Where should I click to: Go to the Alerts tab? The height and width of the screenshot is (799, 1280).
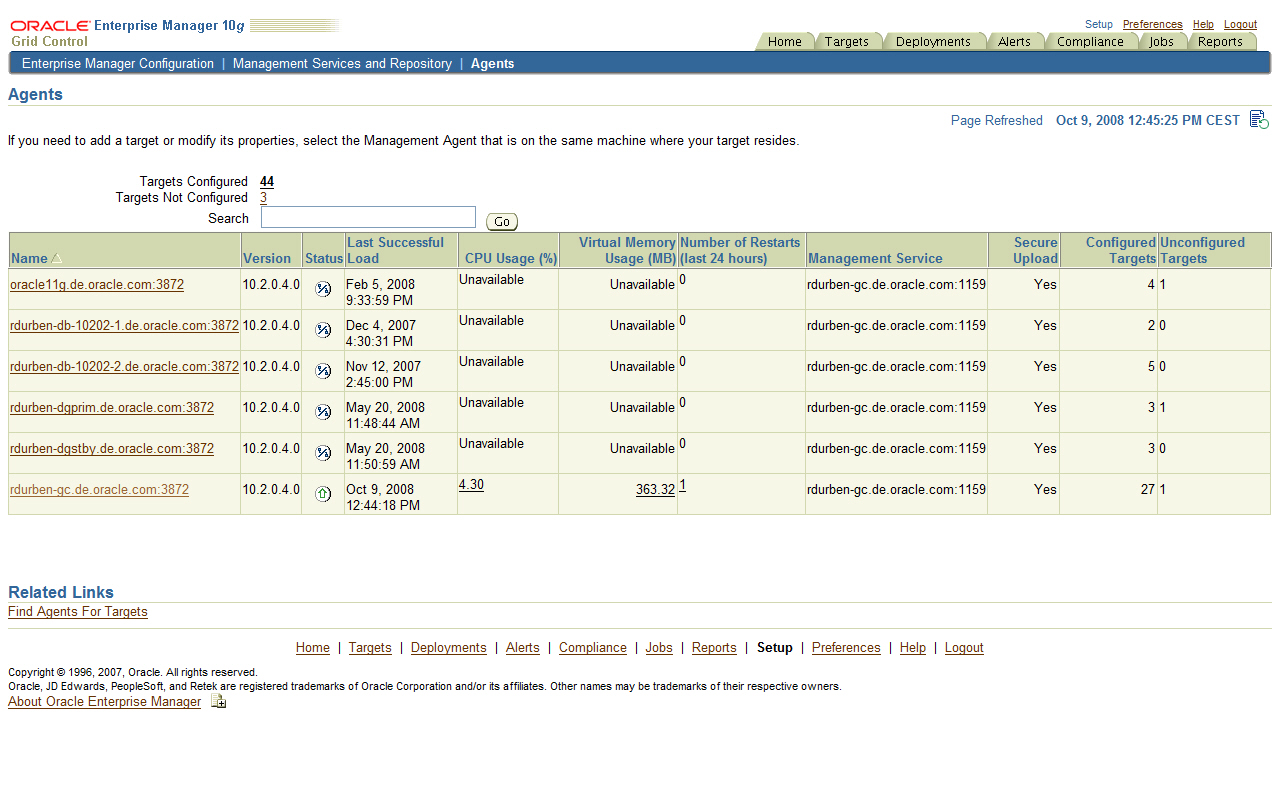pyautogui.click(x=1014, y=42)
